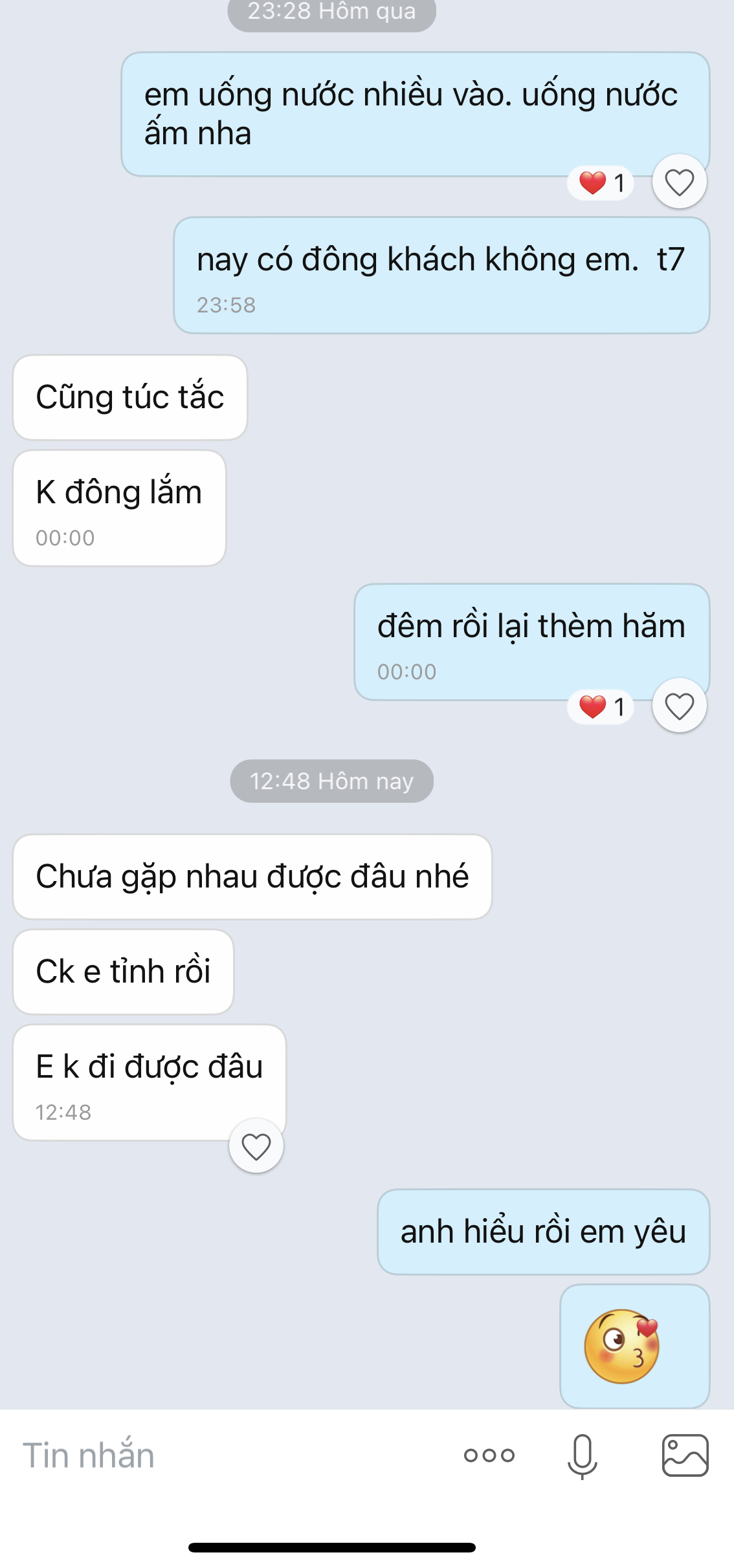Select the 'anh hiểu rồi em yêu' bubble
The height and width of the screenshot is (1568, 734).
(x=544, y=1232)
